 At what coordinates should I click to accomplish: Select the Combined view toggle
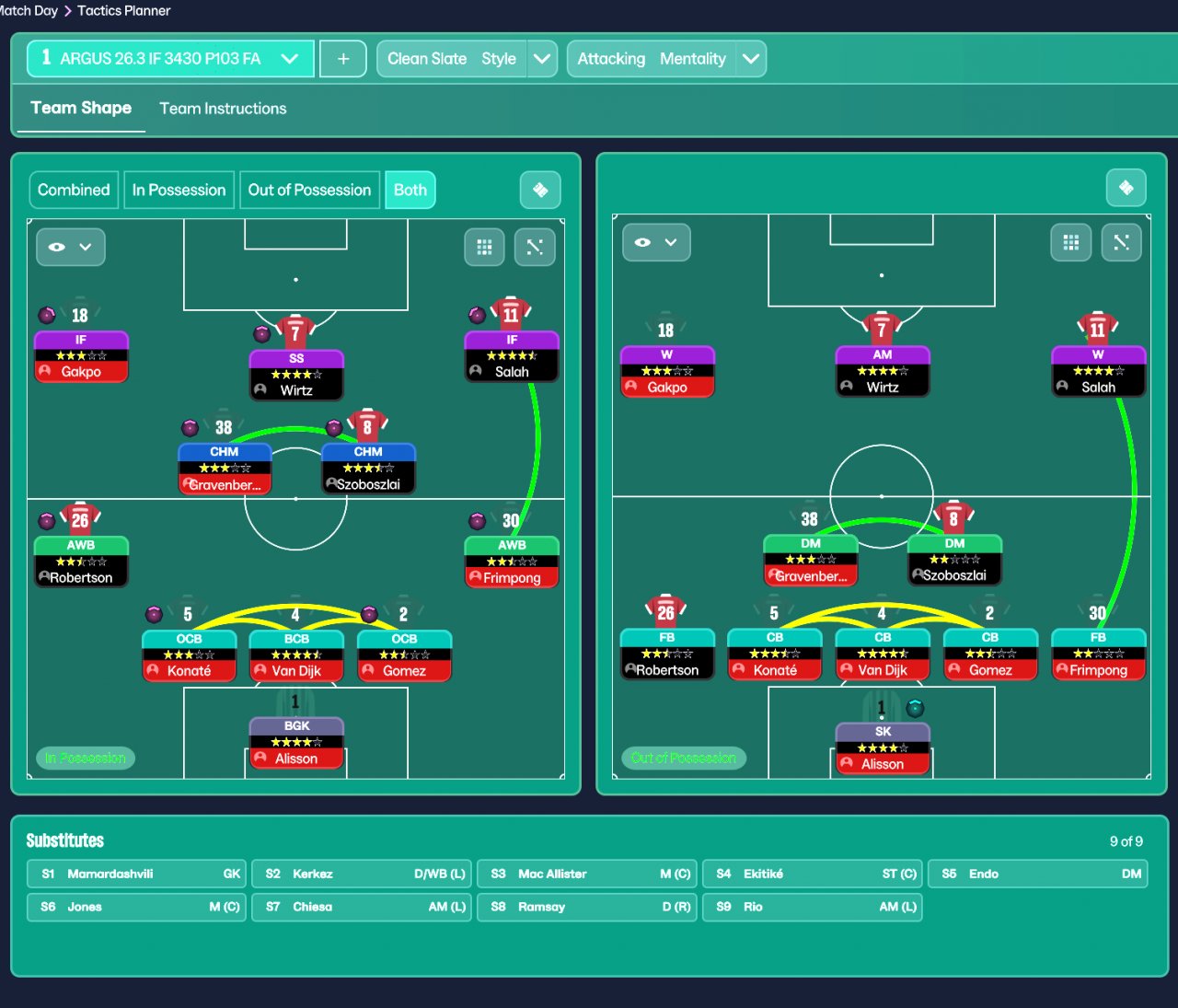[74, 190]
